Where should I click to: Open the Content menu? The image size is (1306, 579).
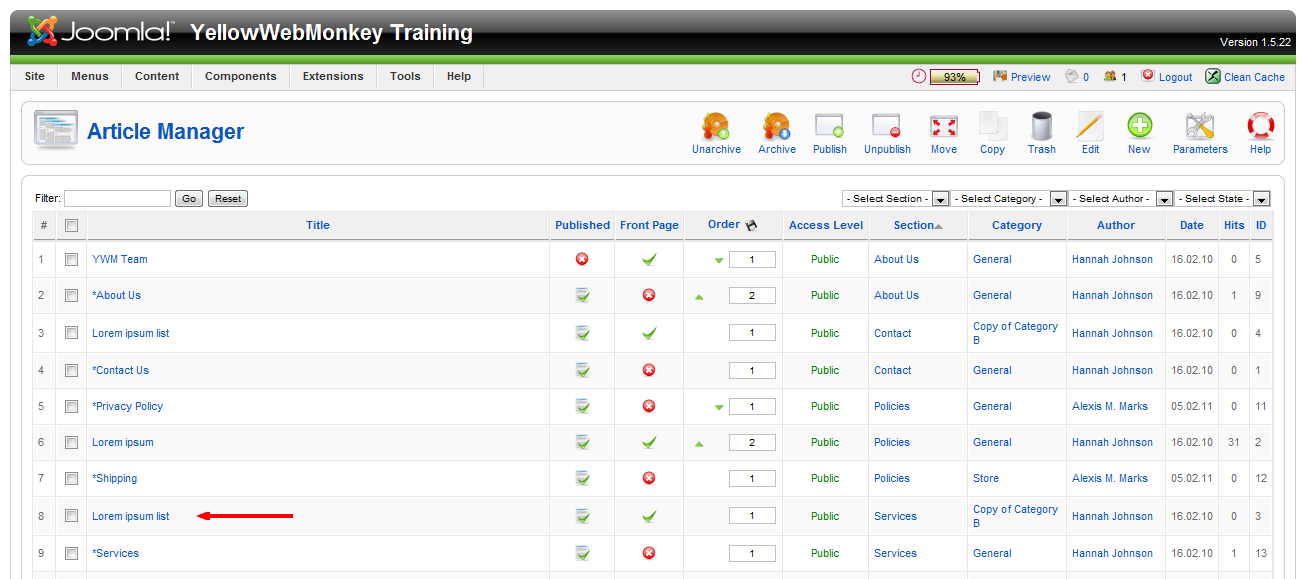click(157, 76)
